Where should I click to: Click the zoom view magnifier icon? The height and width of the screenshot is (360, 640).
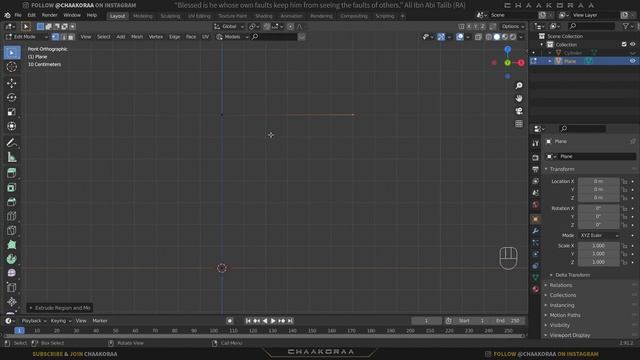click(519, 86)
